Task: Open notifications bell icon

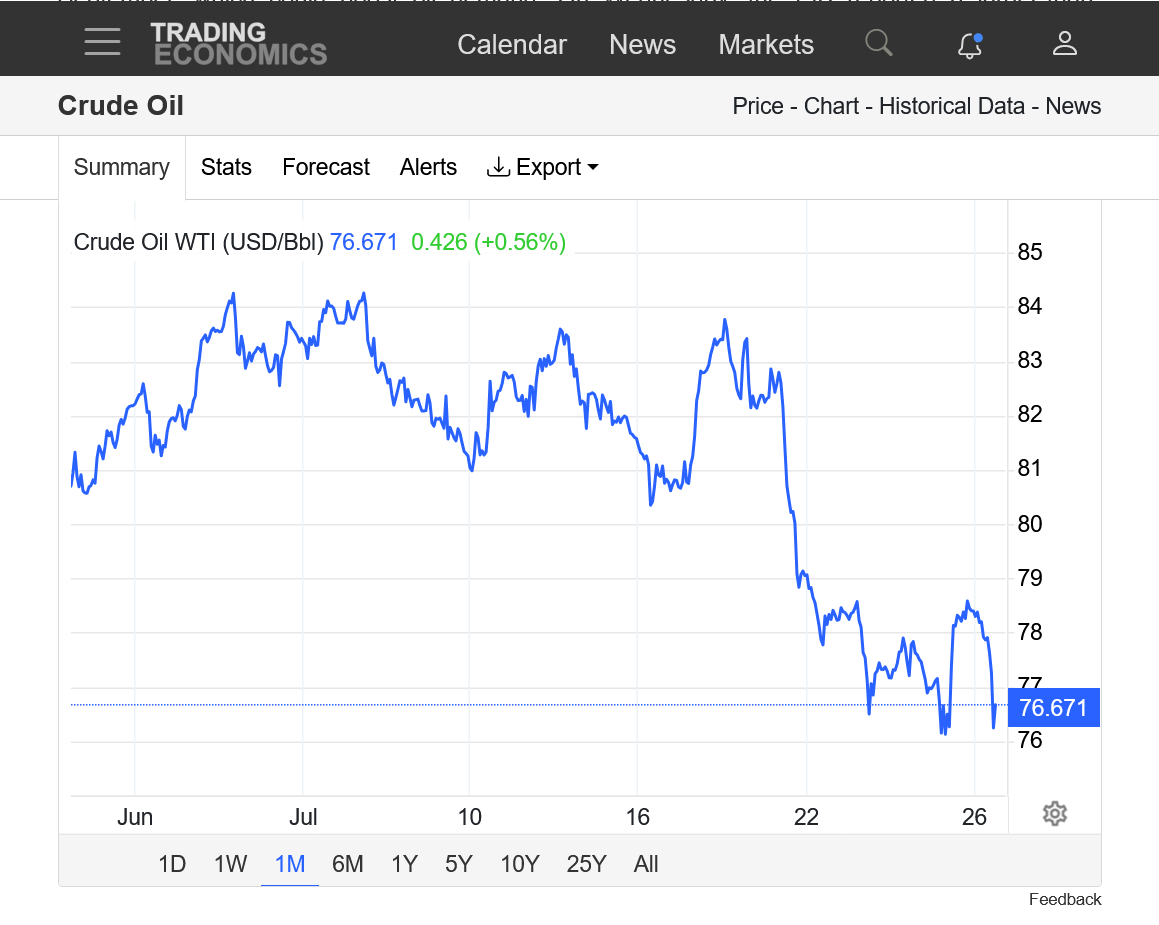Action: 969,45
